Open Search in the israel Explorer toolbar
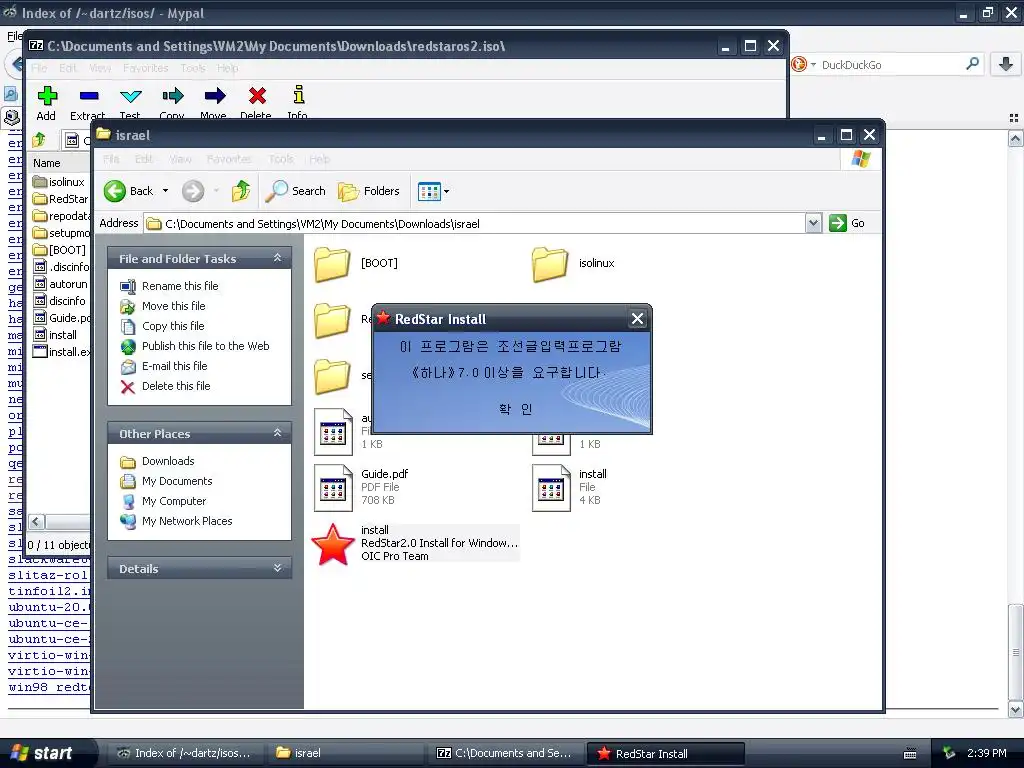Screen dimensions: 1024x768 coord(295,191)
